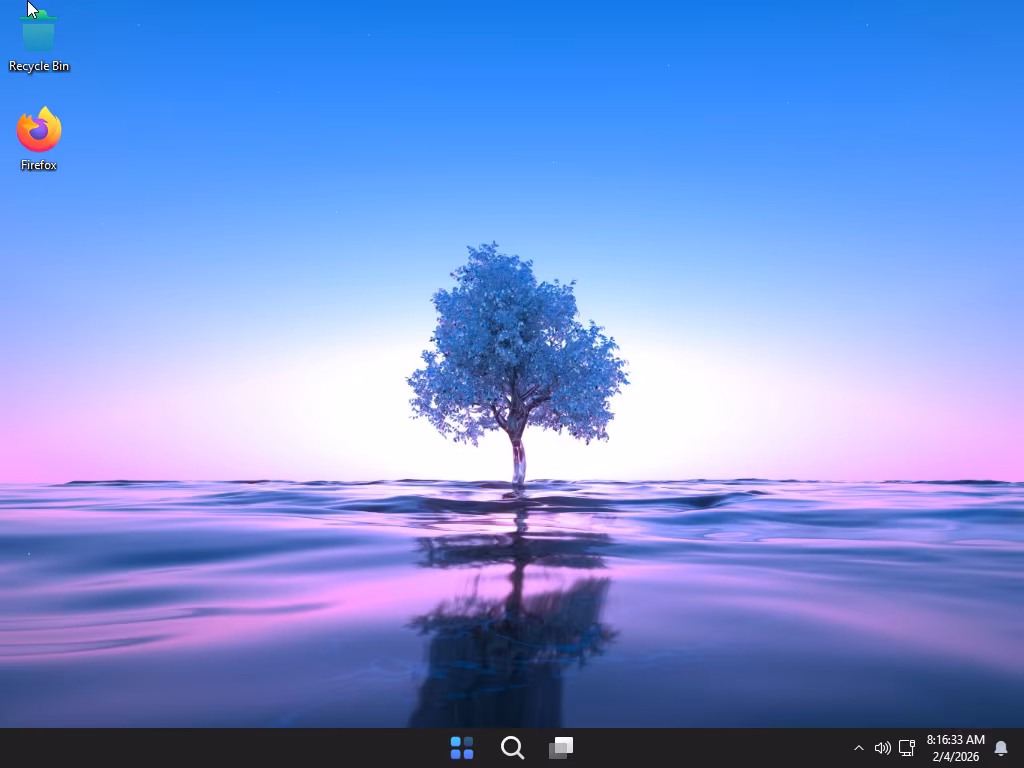Open the Windows Start menu

462,748
